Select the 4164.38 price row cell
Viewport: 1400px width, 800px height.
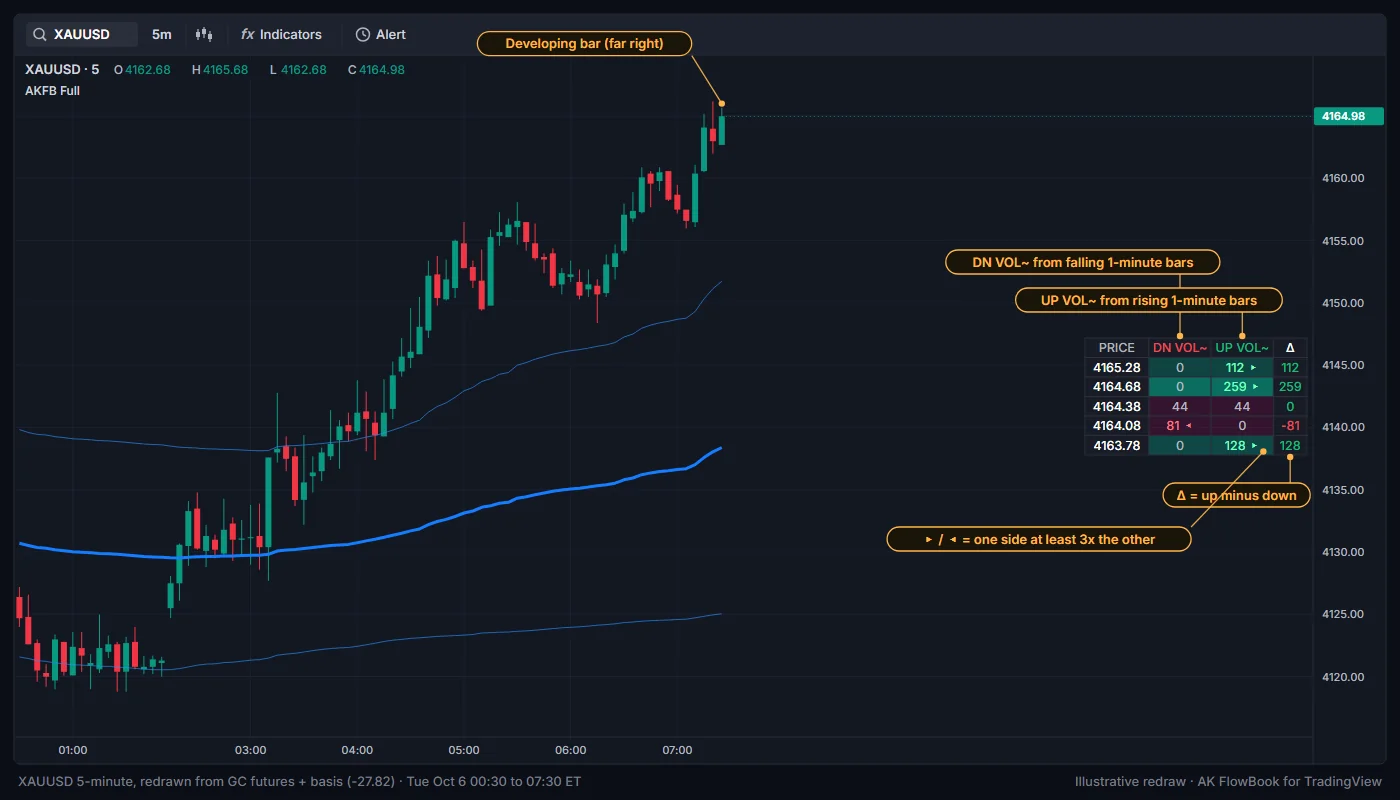(1117, 406)
